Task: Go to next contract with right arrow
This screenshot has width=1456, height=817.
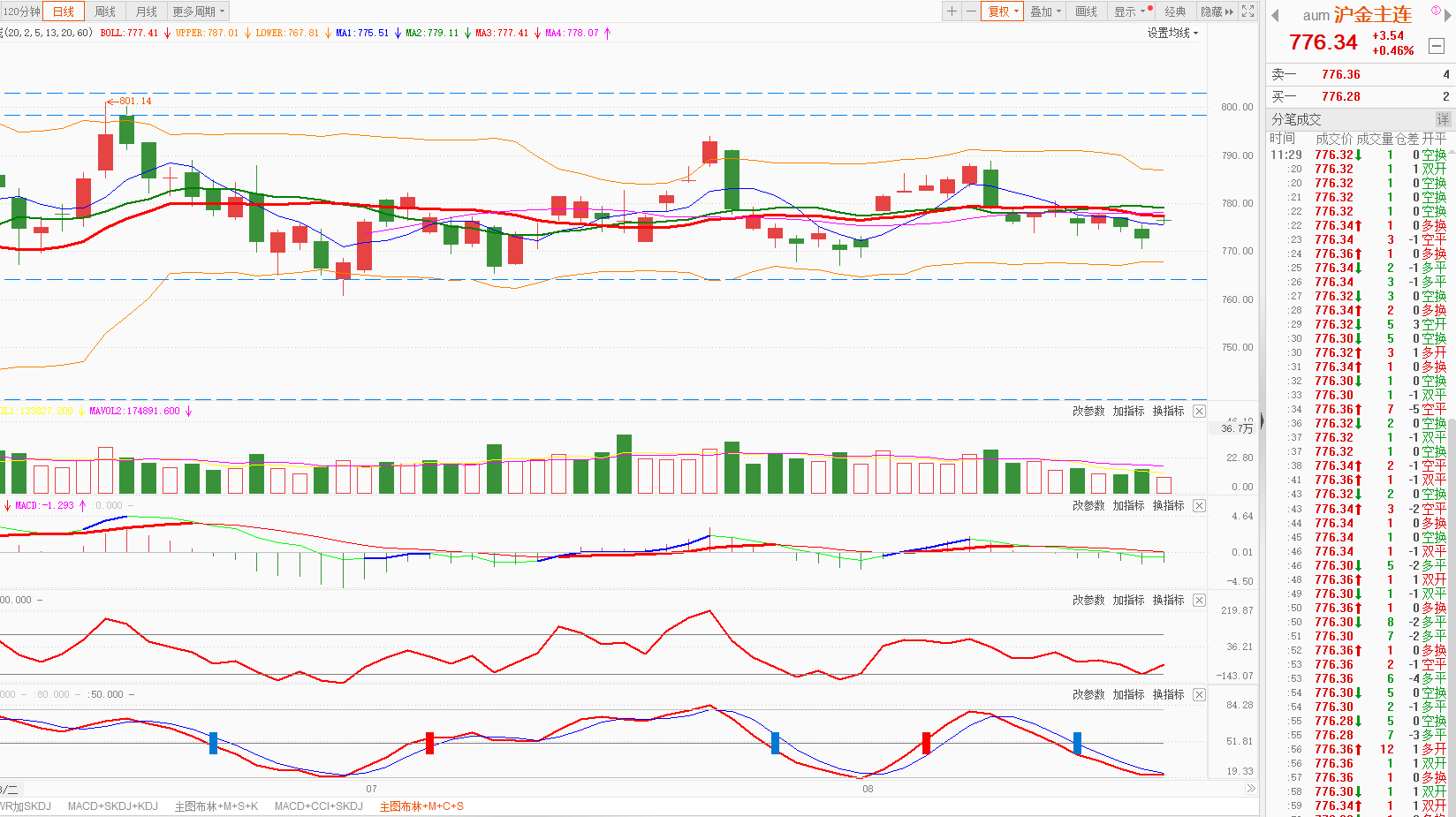Action: pyautogui.click(x=1447, y=15)
